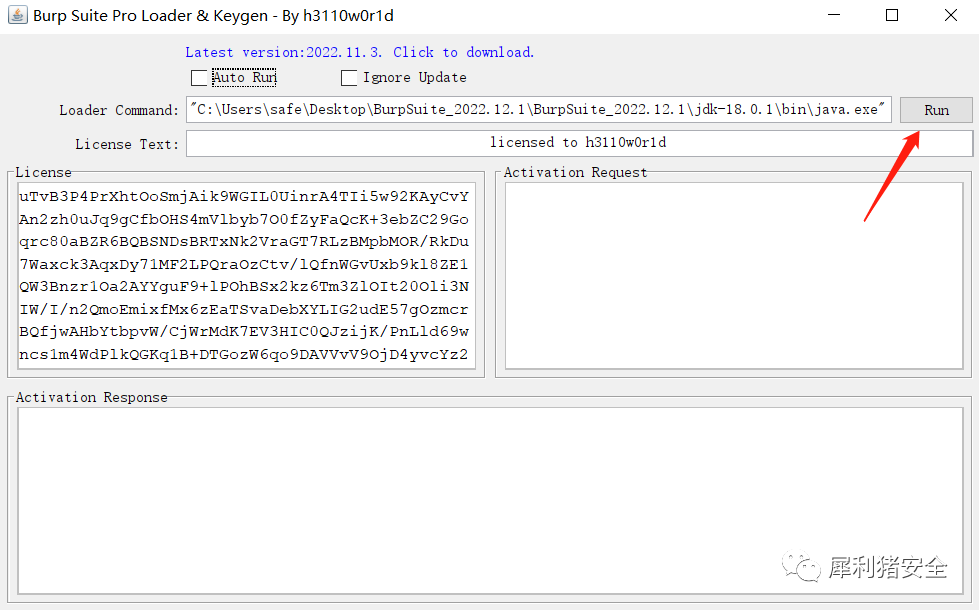Click the license line starting 7Waxck3Aqx
979x610 pixels.
coord(244,265)
